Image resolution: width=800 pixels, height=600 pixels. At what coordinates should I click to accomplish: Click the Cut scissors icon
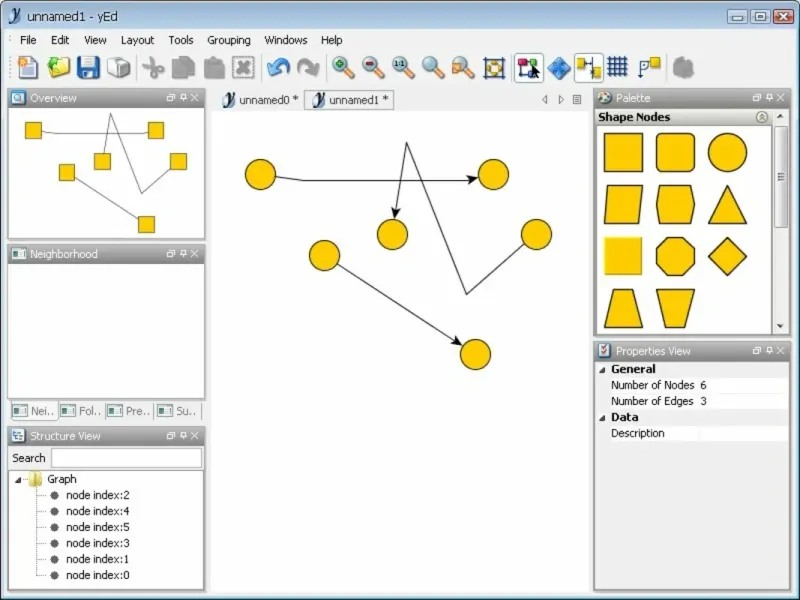click(x=153, y=67)
